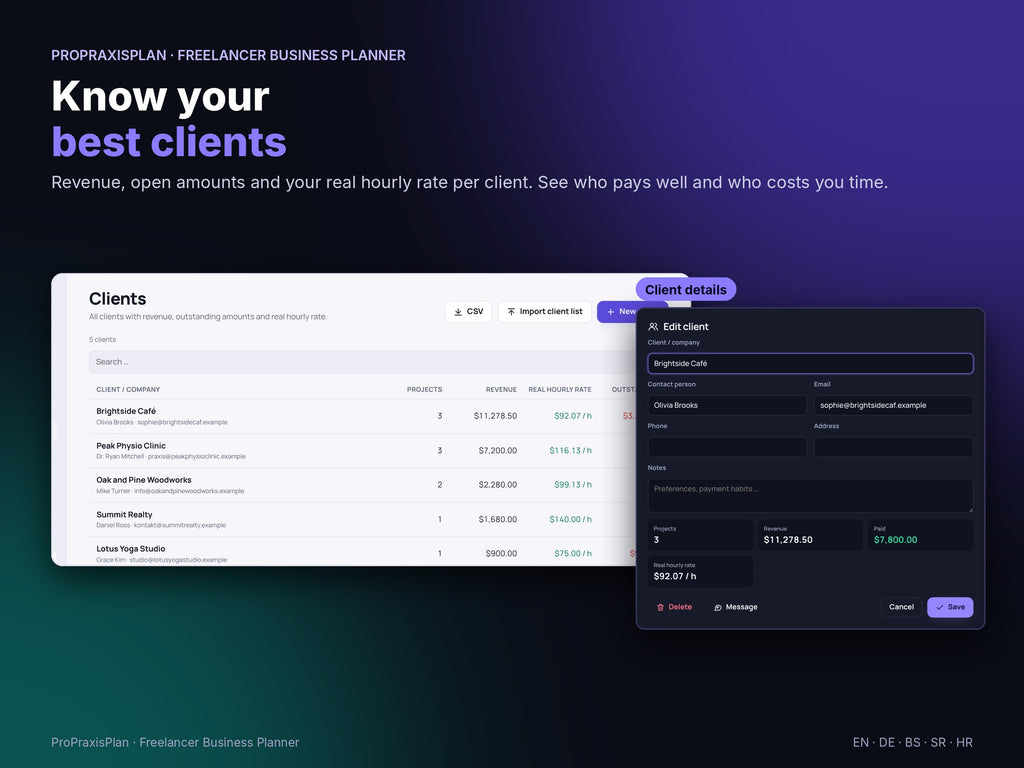Click the empty Phone field
This screenshot has width=1024, height=768.
point(727,447)
